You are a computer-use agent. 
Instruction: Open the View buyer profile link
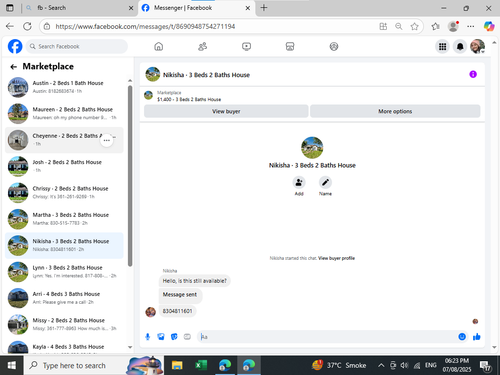click(336, 258)
